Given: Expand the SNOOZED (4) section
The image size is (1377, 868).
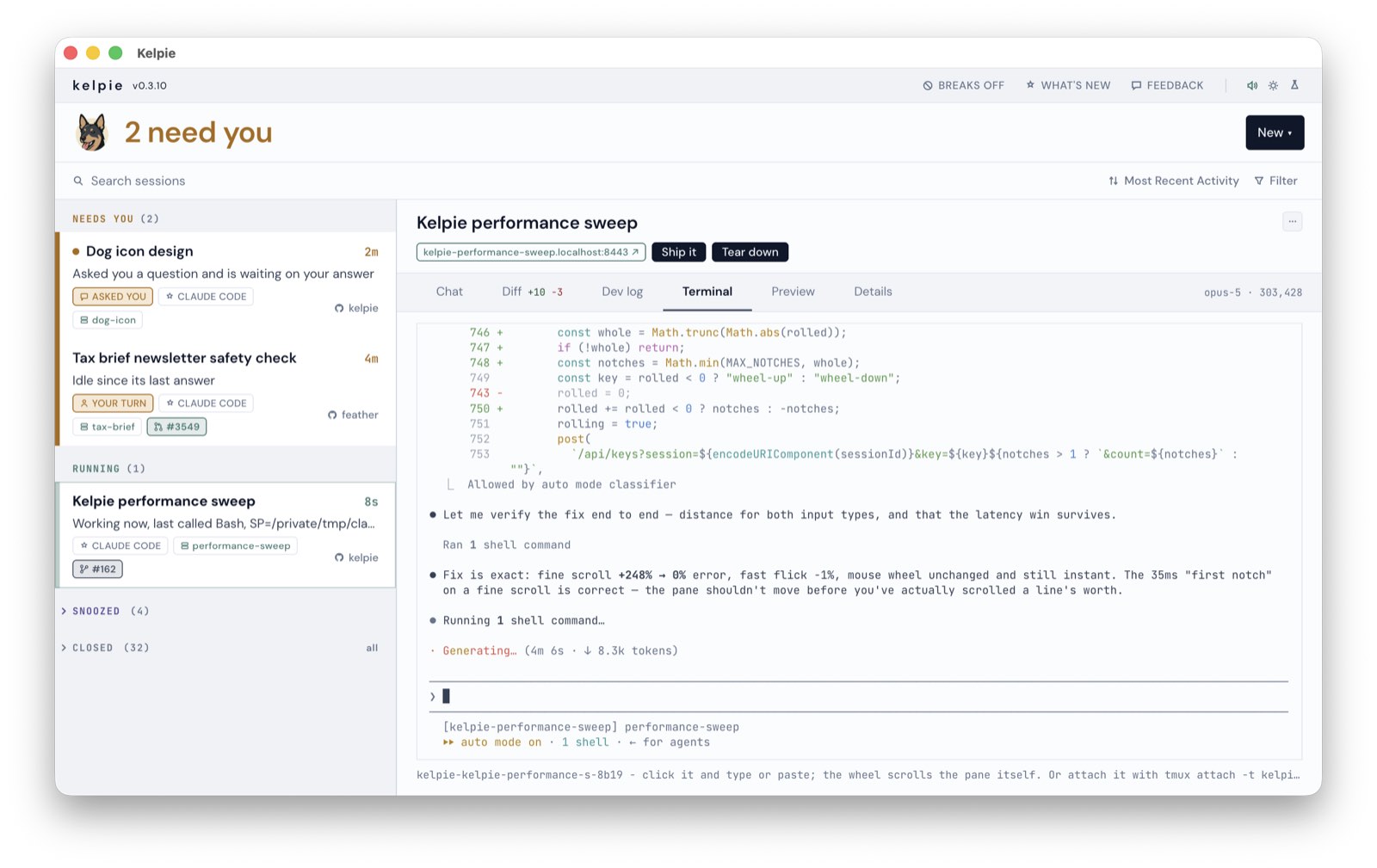Looking at the screenshot, I should click(106, 611).
